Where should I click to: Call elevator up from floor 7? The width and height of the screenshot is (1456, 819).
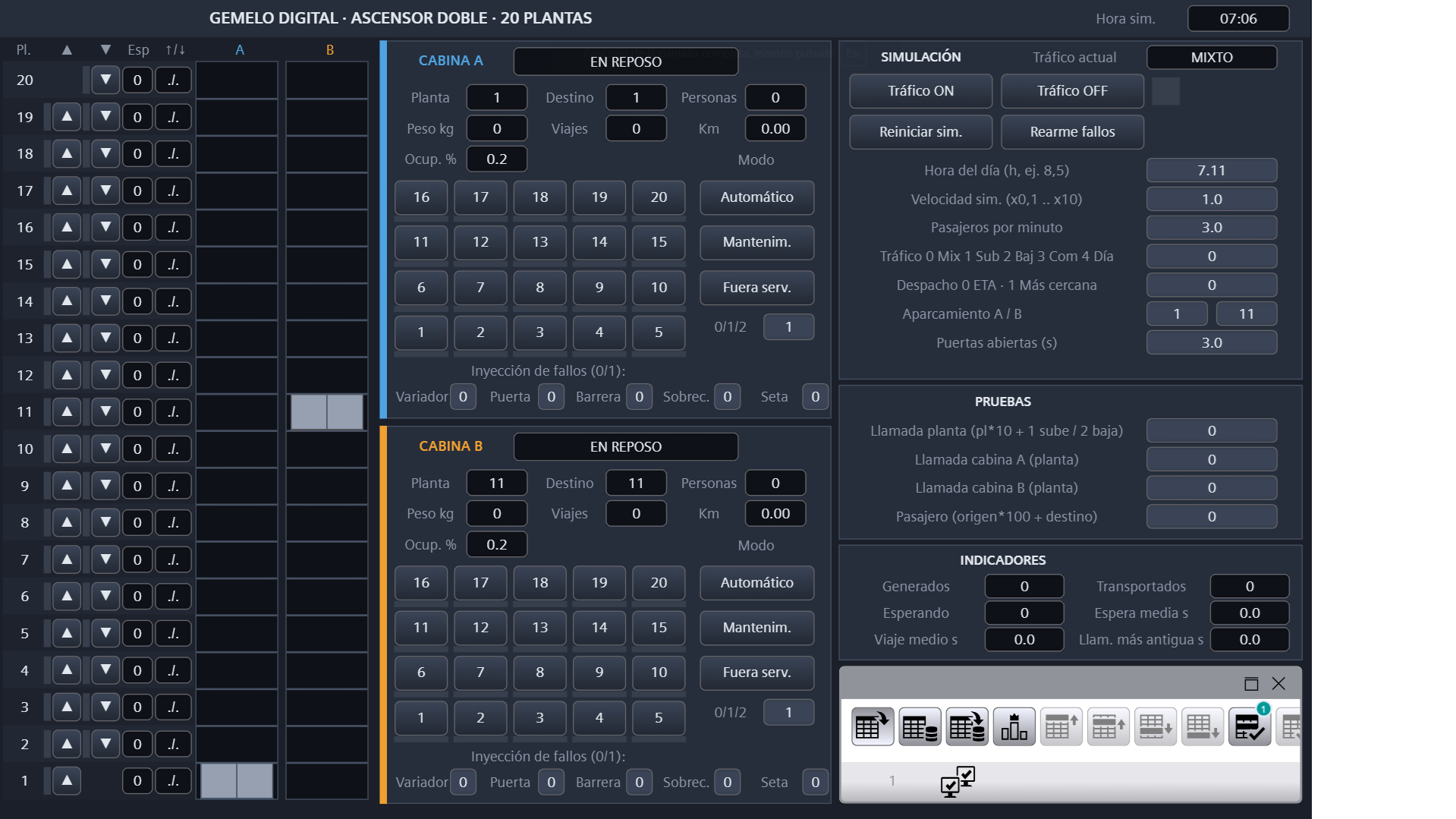click(67, 559)
